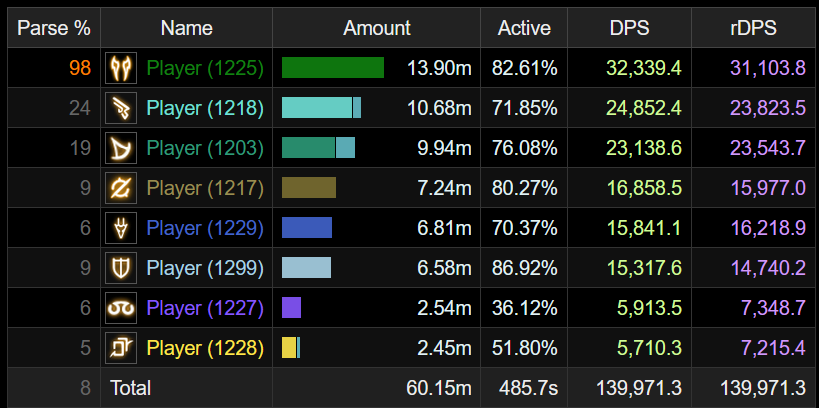Click the rDPS value 16,218.9
The image size is (819, 408).
pos(768,228)
